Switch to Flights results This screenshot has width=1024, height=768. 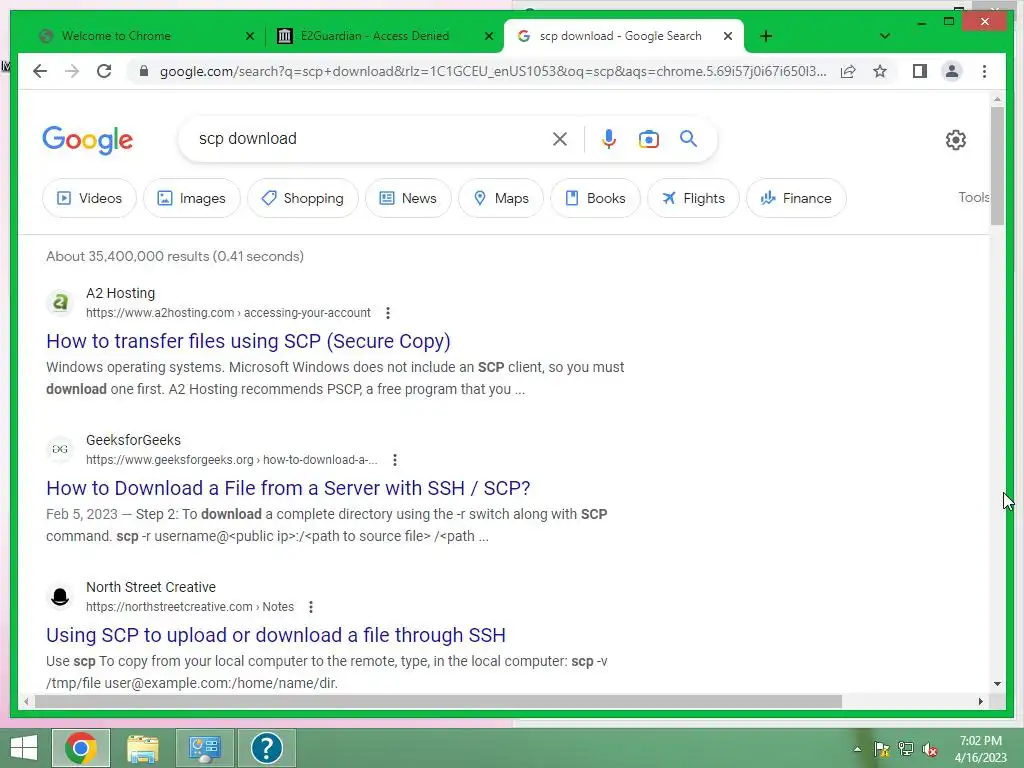click(694, 198)
